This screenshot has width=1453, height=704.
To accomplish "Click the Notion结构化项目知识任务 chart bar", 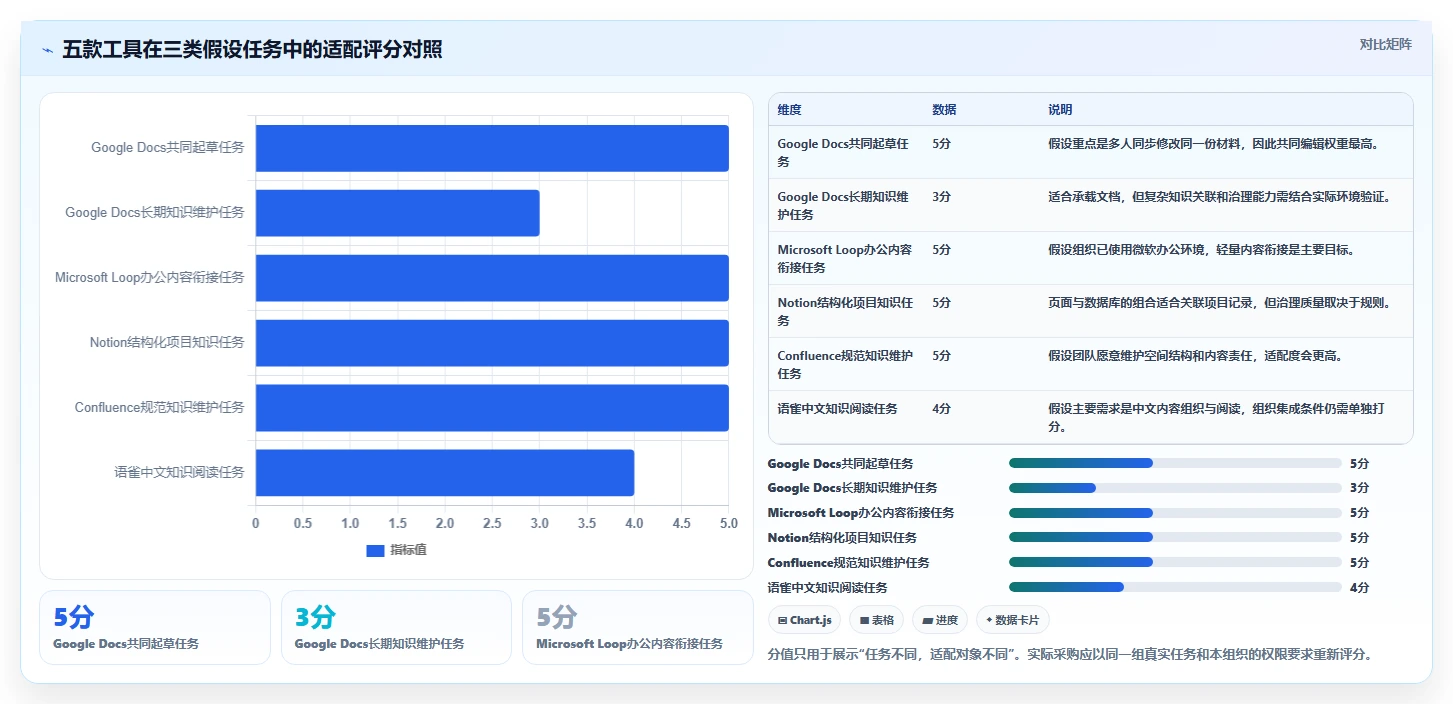I will [492, 343].
